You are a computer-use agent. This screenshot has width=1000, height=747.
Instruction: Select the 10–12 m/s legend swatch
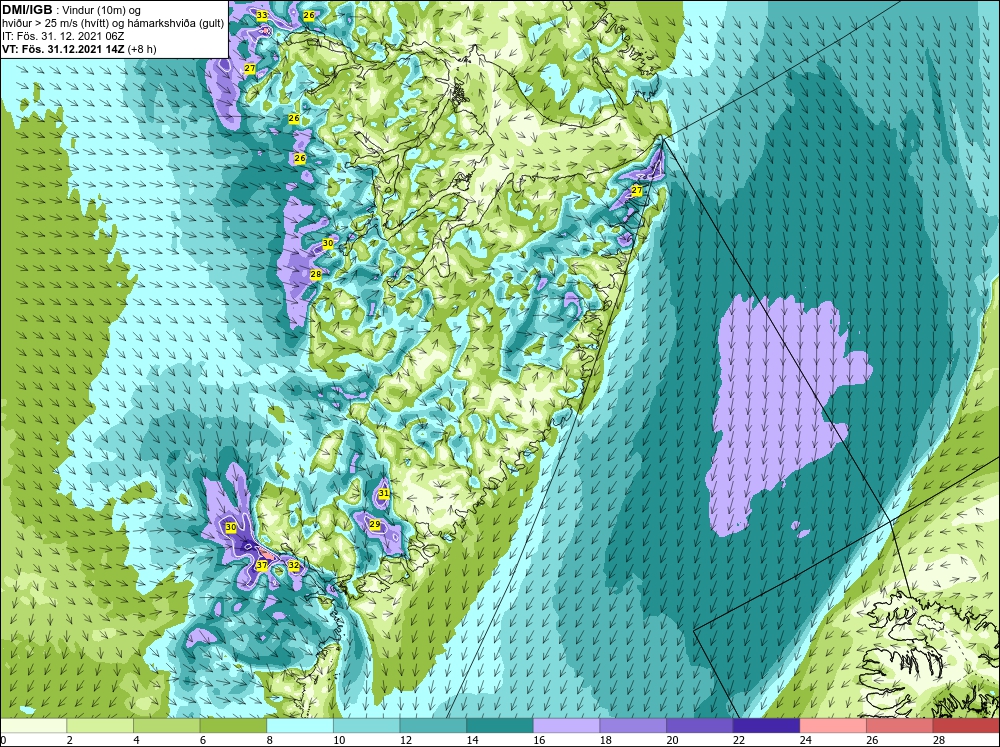[x=366, y=726]
